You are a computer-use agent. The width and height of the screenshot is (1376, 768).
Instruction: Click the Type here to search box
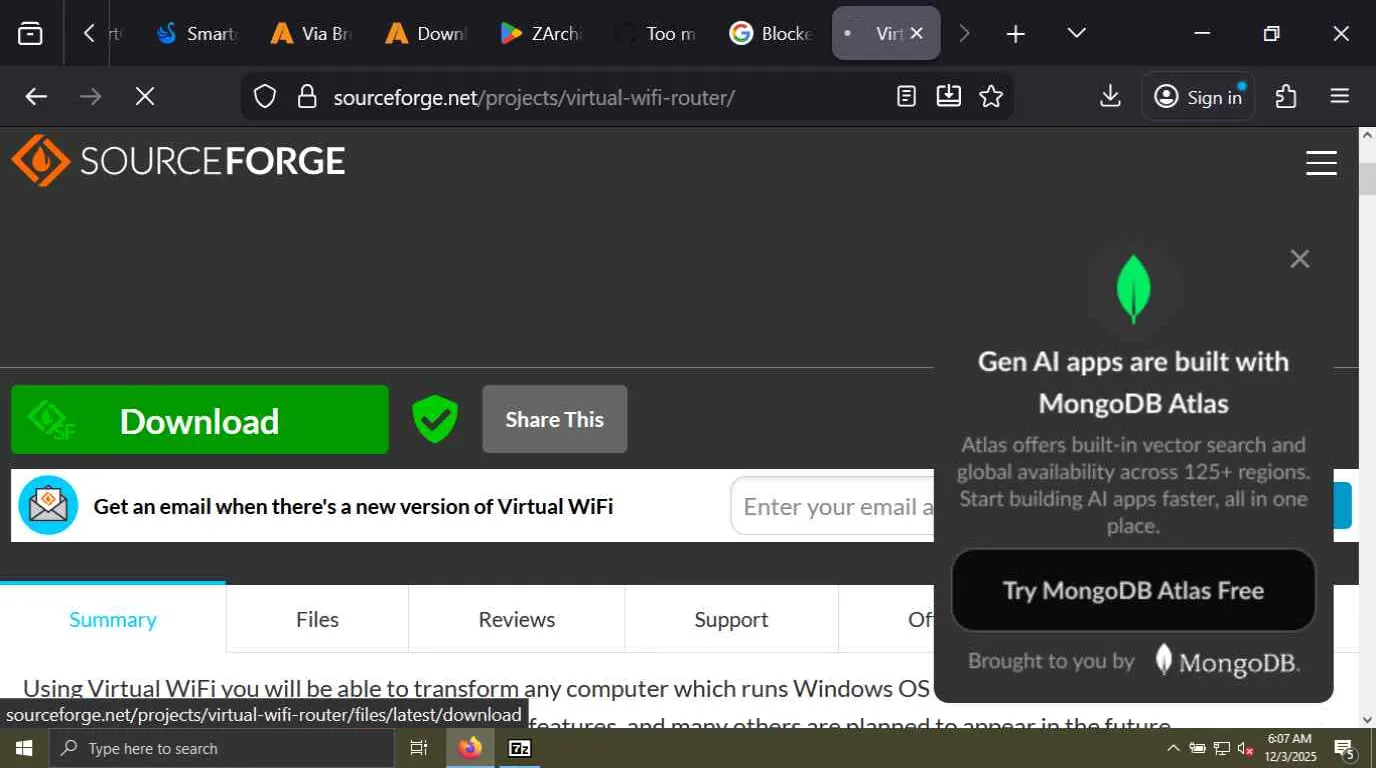221,748
